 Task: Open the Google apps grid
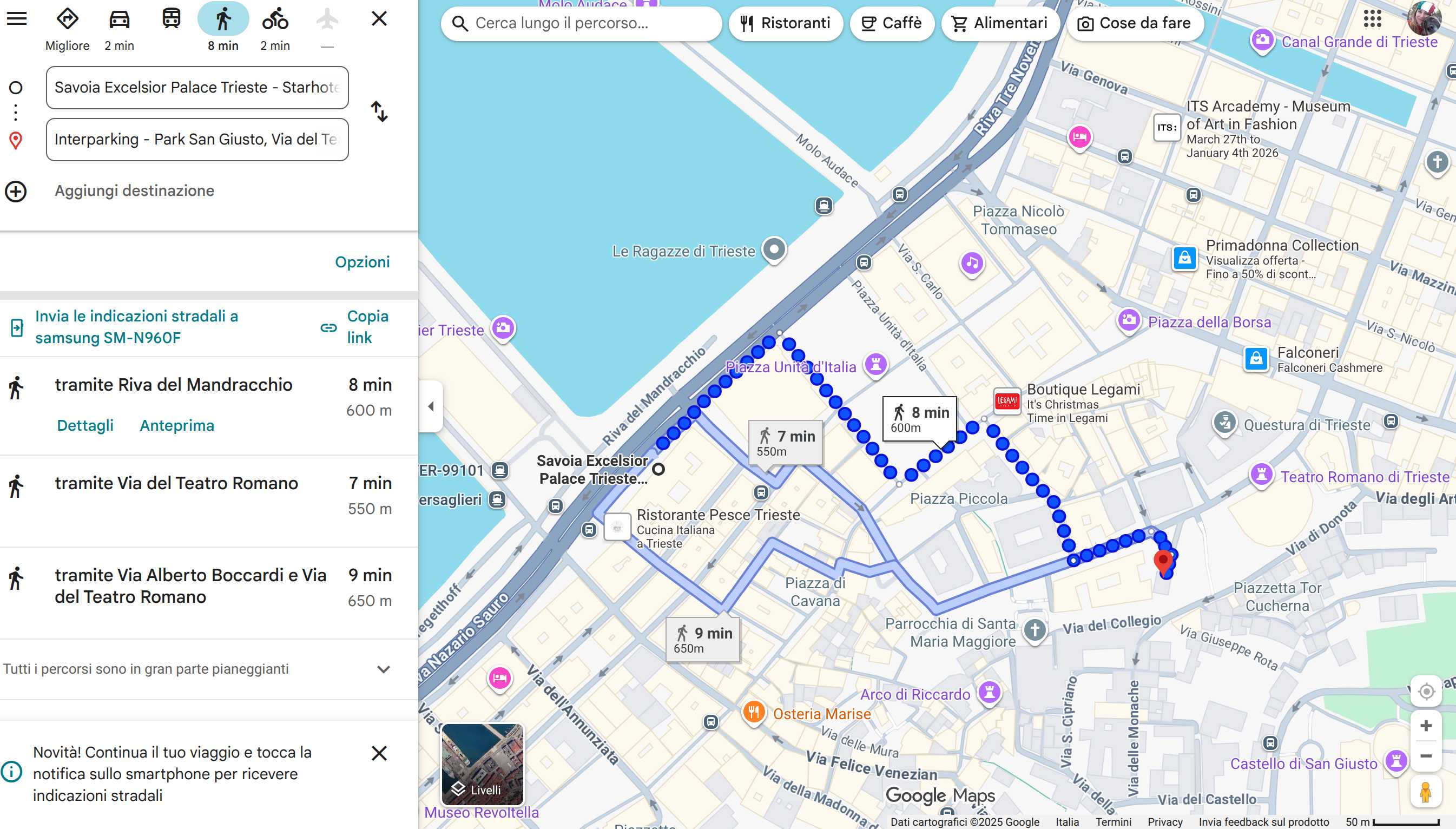[1372, 19]
